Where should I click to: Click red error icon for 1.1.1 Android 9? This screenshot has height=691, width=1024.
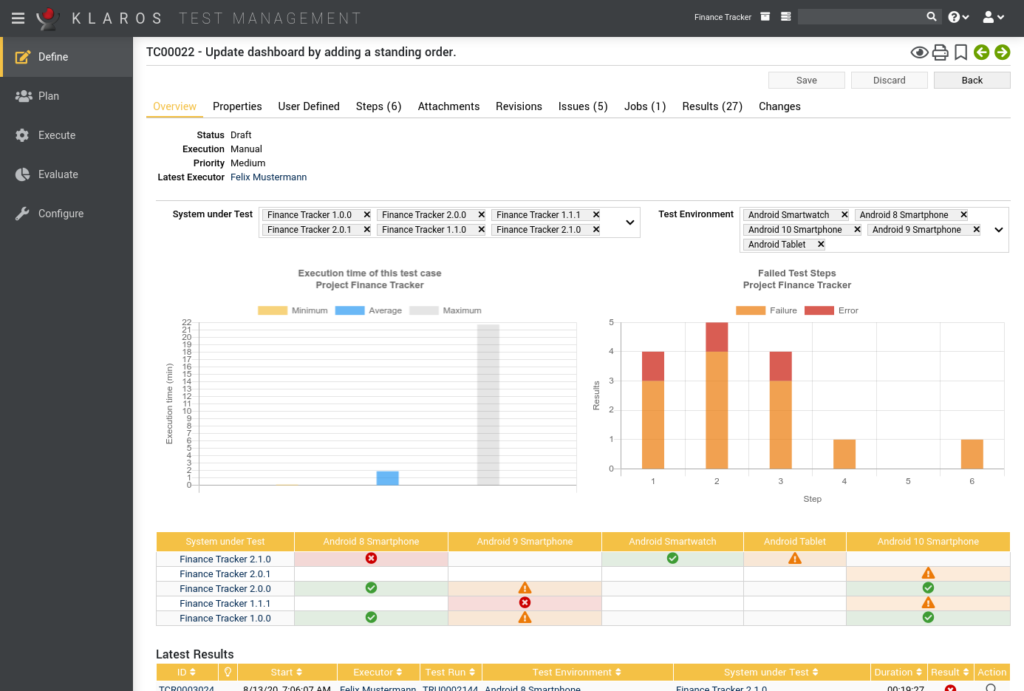[524, 603]
